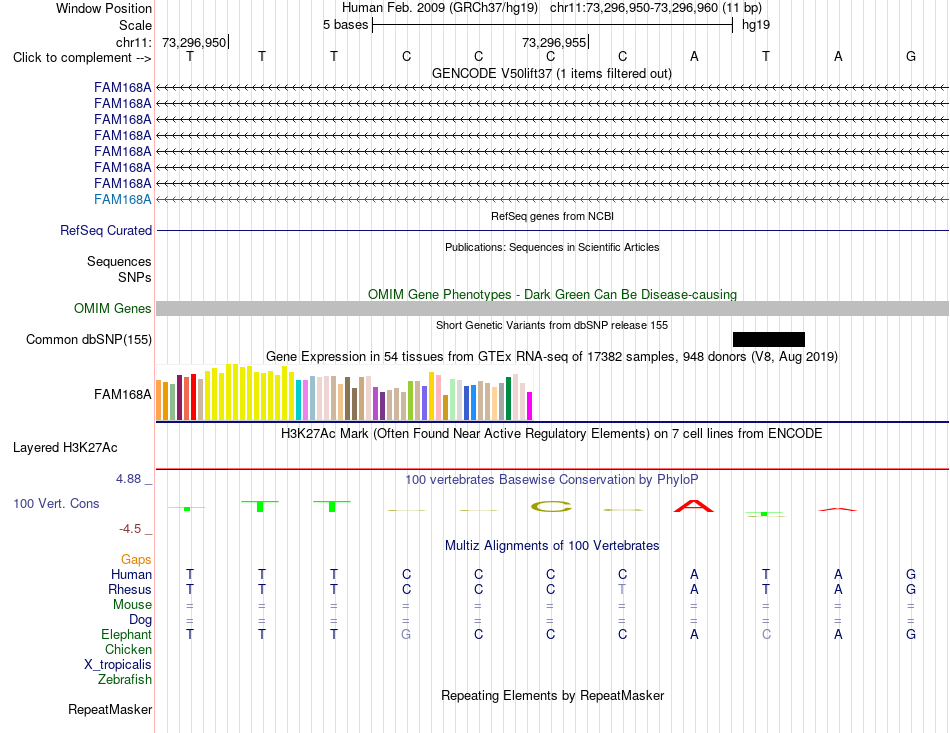Click the 73,296,955 position marker
Screen dimensions: 950x733
tap(554, 42)
